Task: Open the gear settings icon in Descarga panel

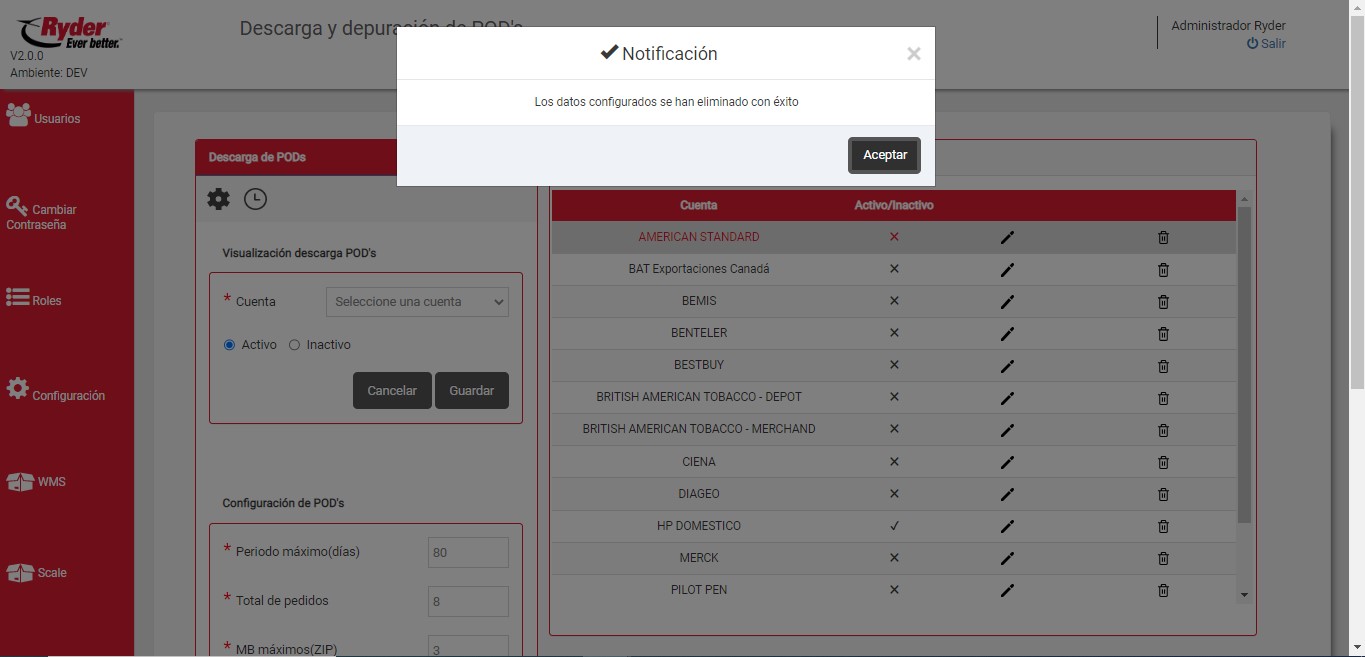Action: click(x=218, y=199)
